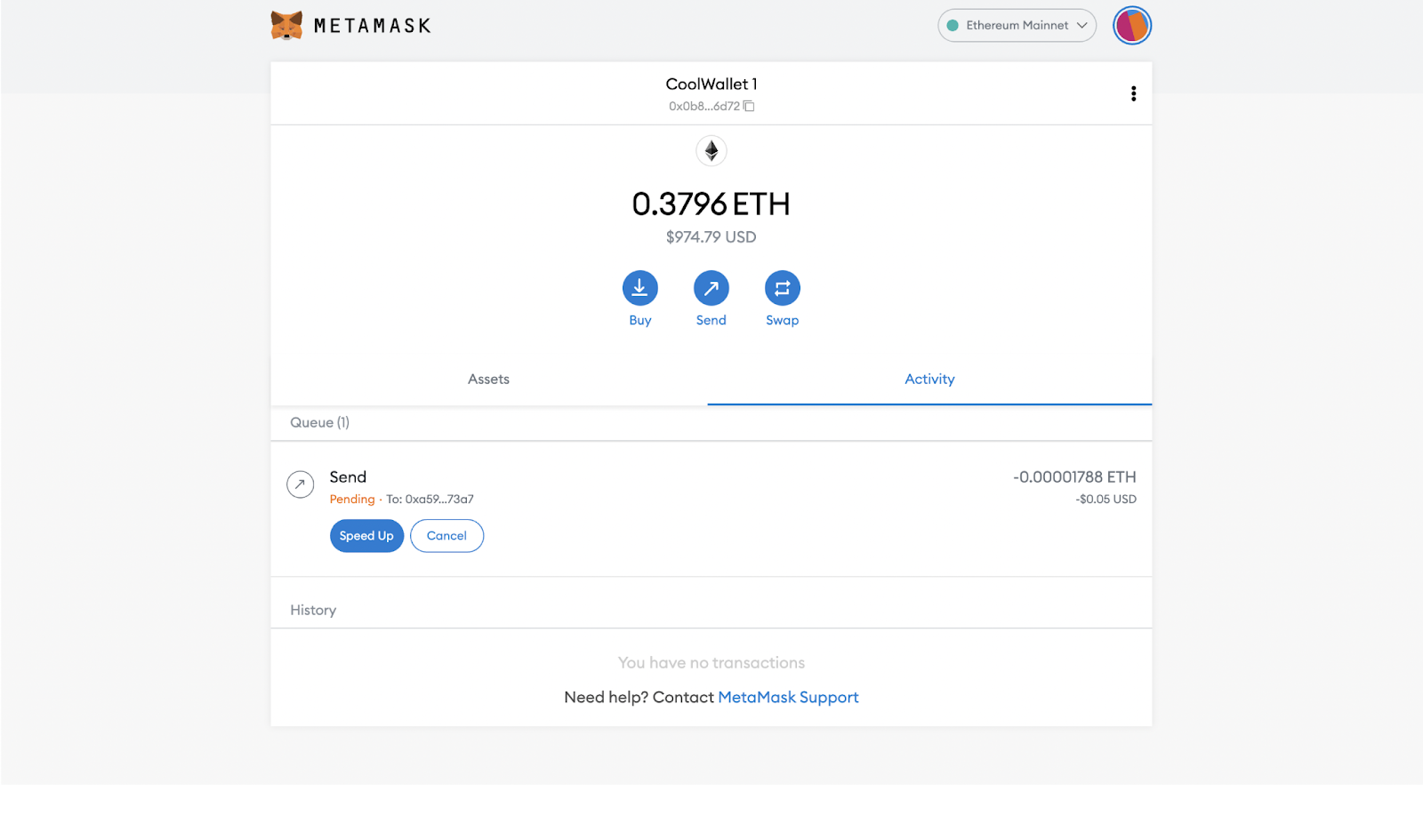Viewport: 1423px width, 840px height.
Task: Click the METAMASK wordmark text
Action: (373, 26)
